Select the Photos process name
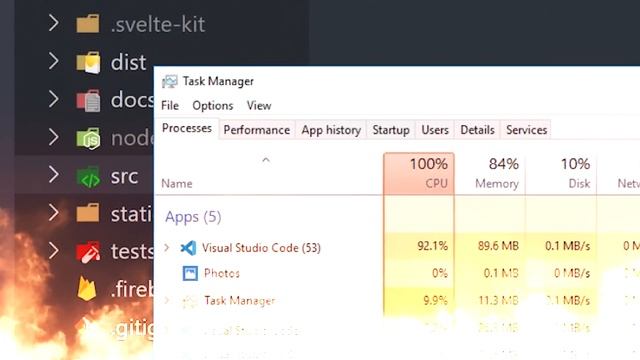 (222, 273)
